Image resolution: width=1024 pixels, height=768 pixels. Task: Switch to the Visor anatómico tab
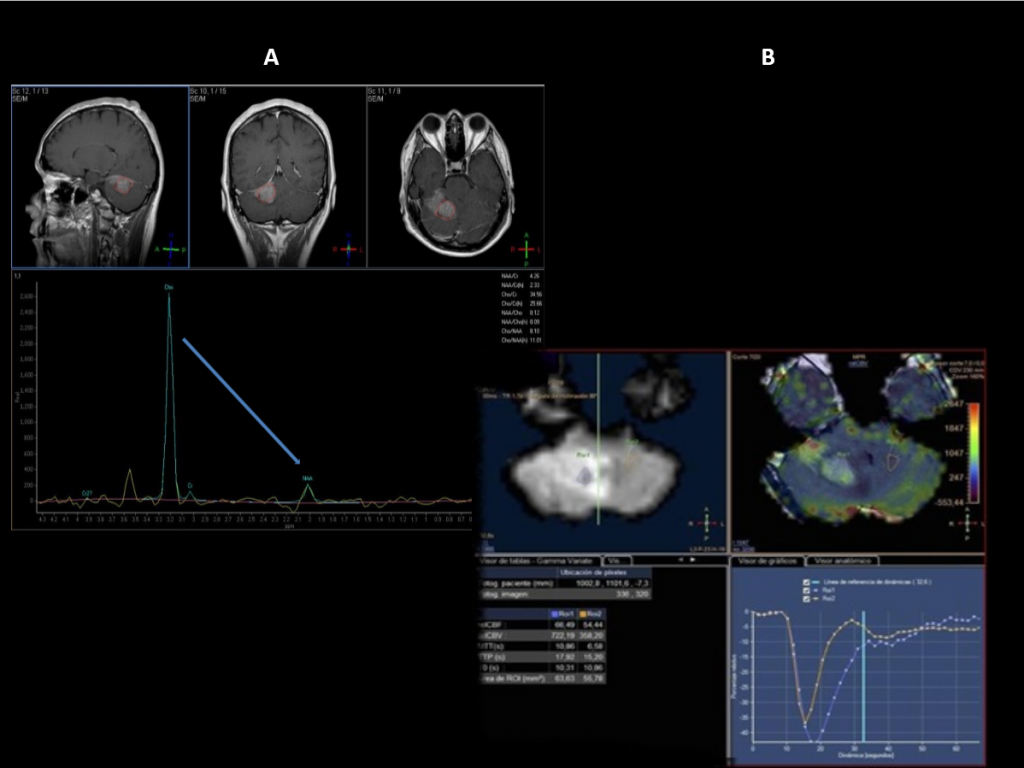[x=842, y=561]
